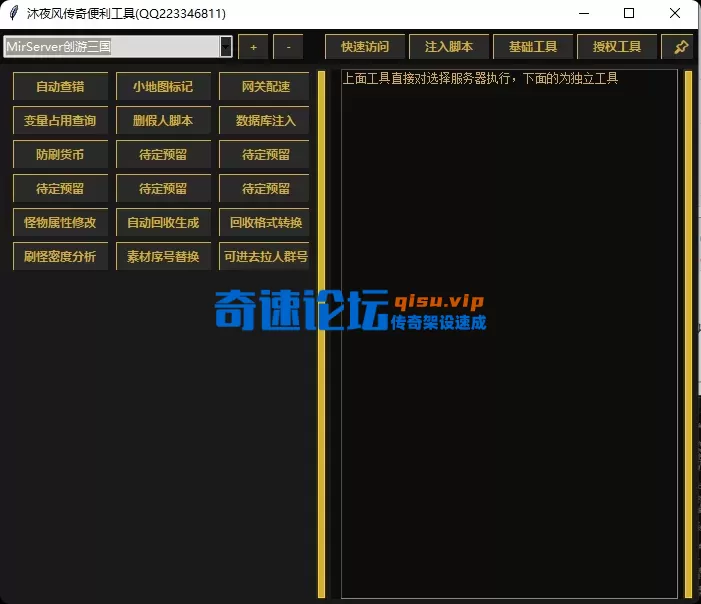701x604 pixels.
Task: Open the 基础工具 menu
Action: (x=533, y=46)
